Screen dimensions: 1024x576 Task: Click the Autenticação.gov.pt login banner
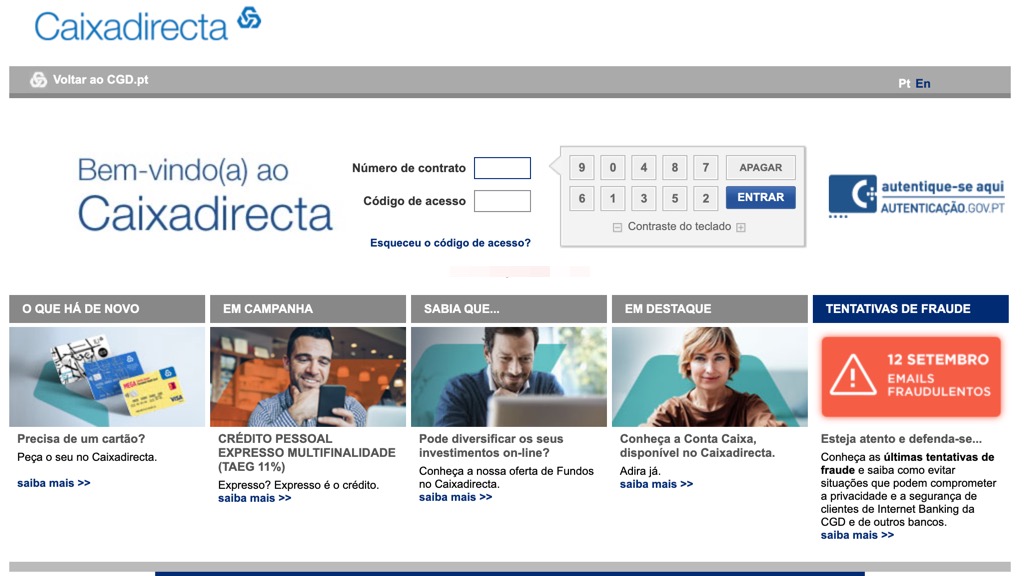(x=916, y=197)
